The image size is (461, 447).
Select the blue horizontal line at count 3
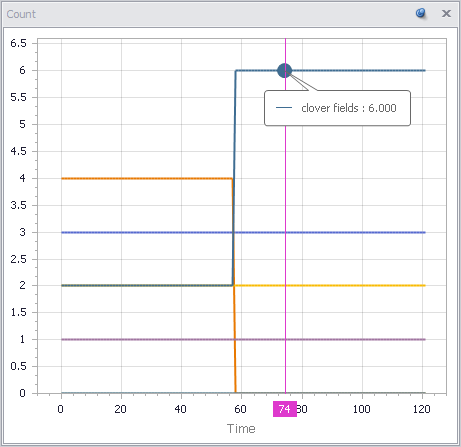point(243,232)
